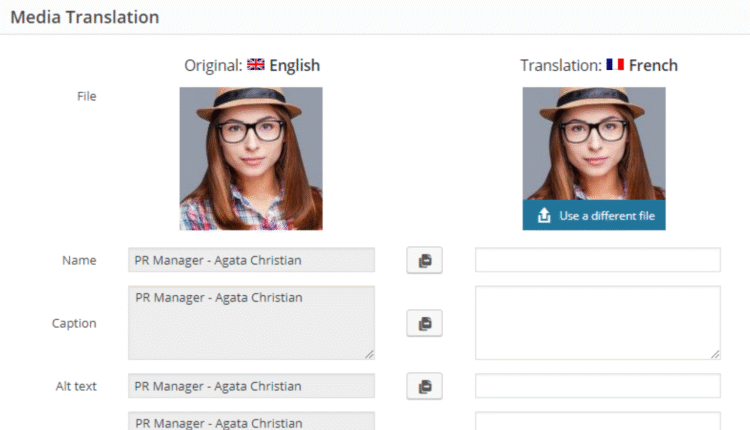
Task: Click the bottom partially visible English field
Action: click(251, 421)
